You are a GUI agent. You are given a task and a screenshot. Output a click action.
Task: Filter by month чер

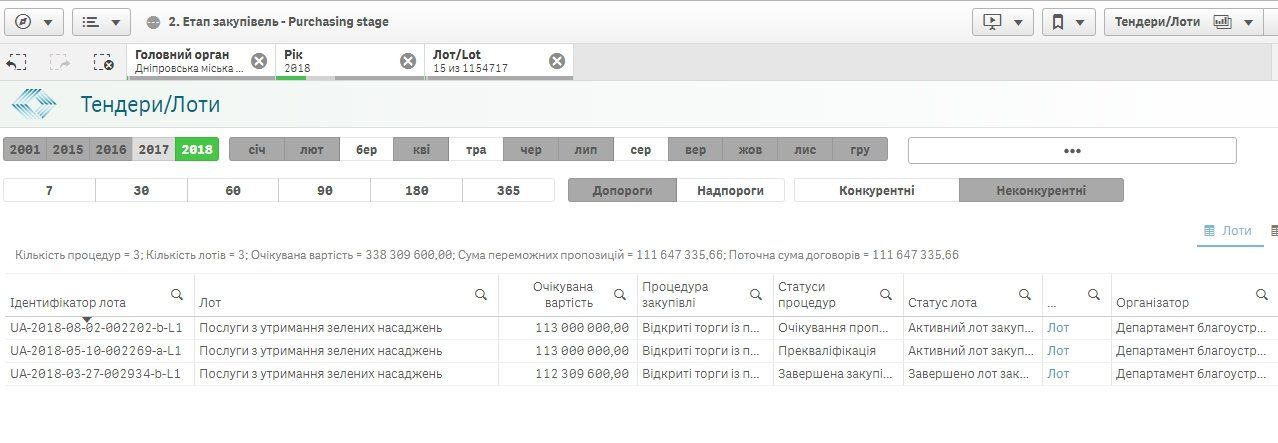(531, 149)
